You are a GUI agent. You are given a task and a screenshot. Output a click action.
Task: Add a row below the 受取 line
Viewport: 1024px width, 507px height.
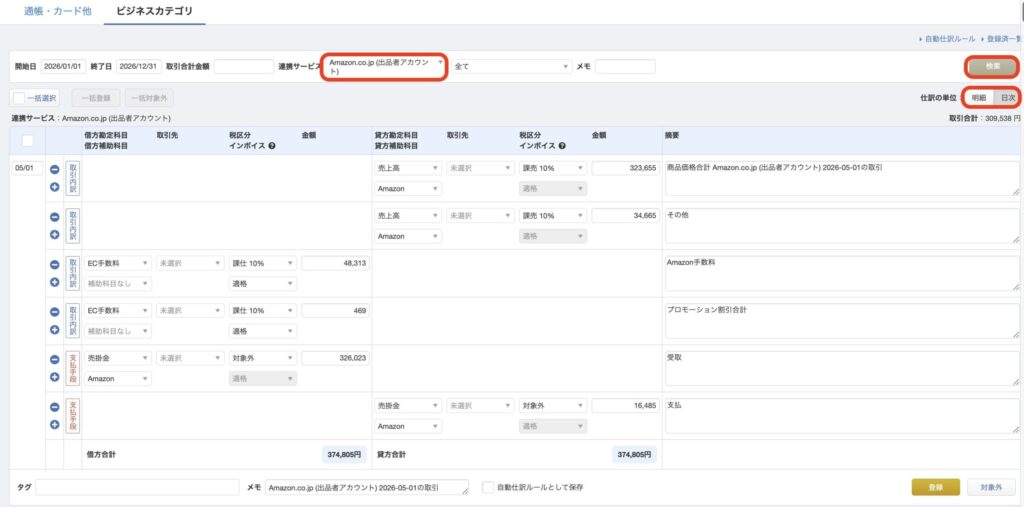[x=55, y=377]
